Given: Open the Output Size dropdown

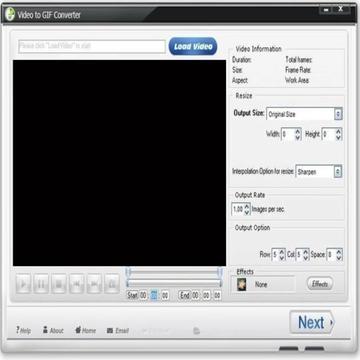Looking at the screenshot, I should coord(338,114).
